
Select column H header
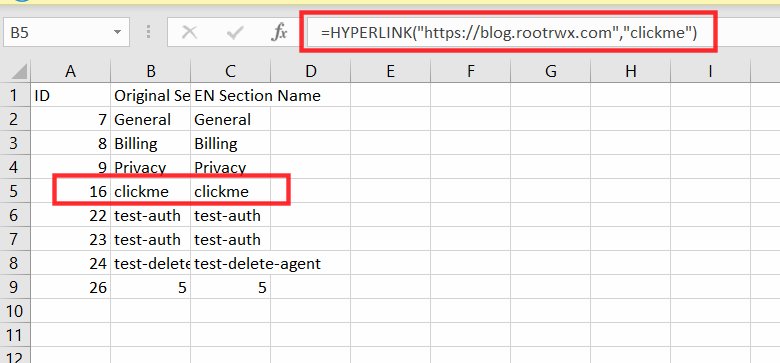[631, 72]
